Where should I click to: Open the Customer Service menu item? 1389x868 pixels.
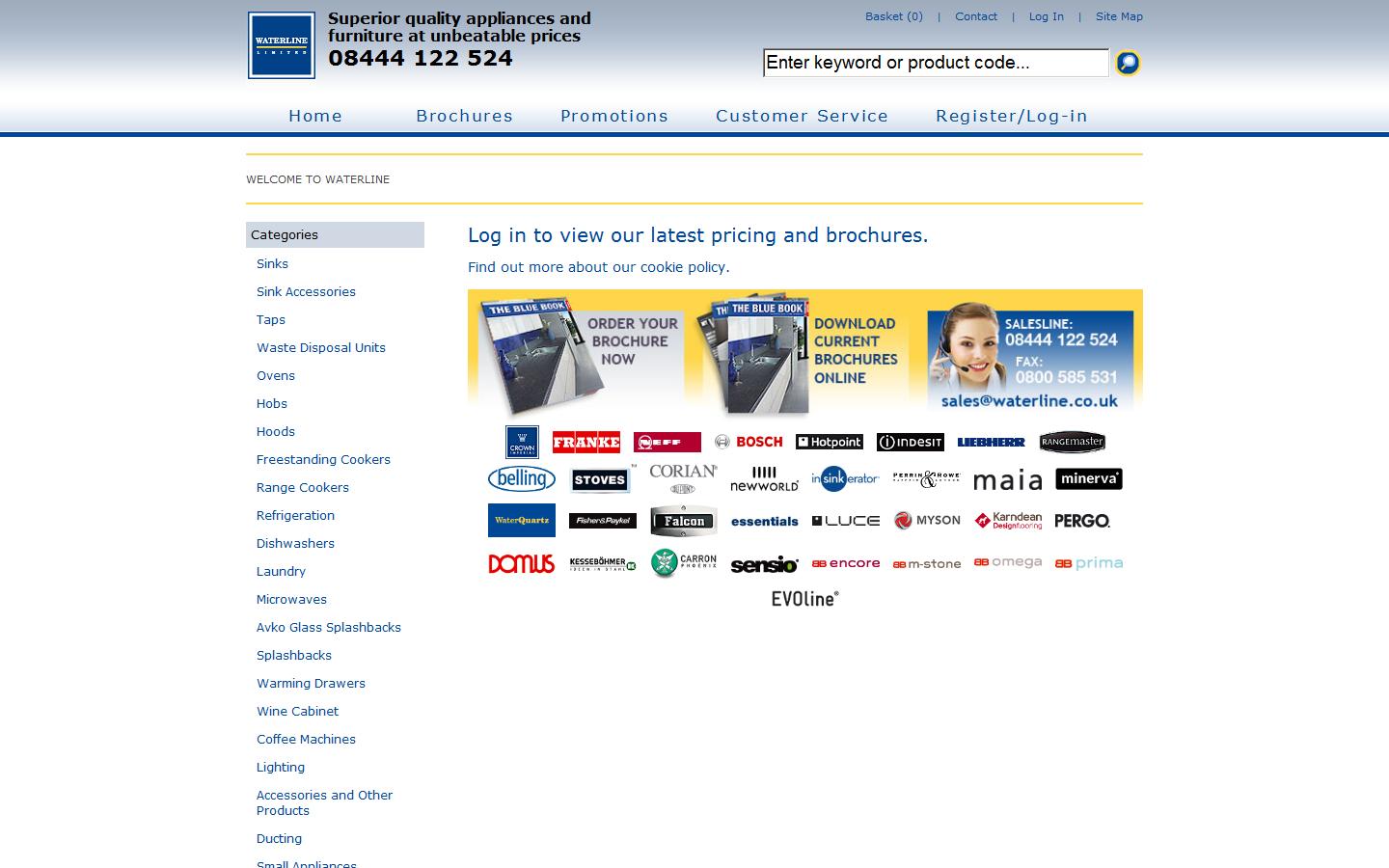(x=802, y=116)
